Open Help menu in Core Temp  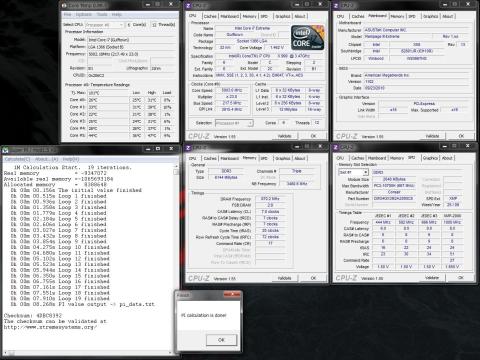(117, 15)
